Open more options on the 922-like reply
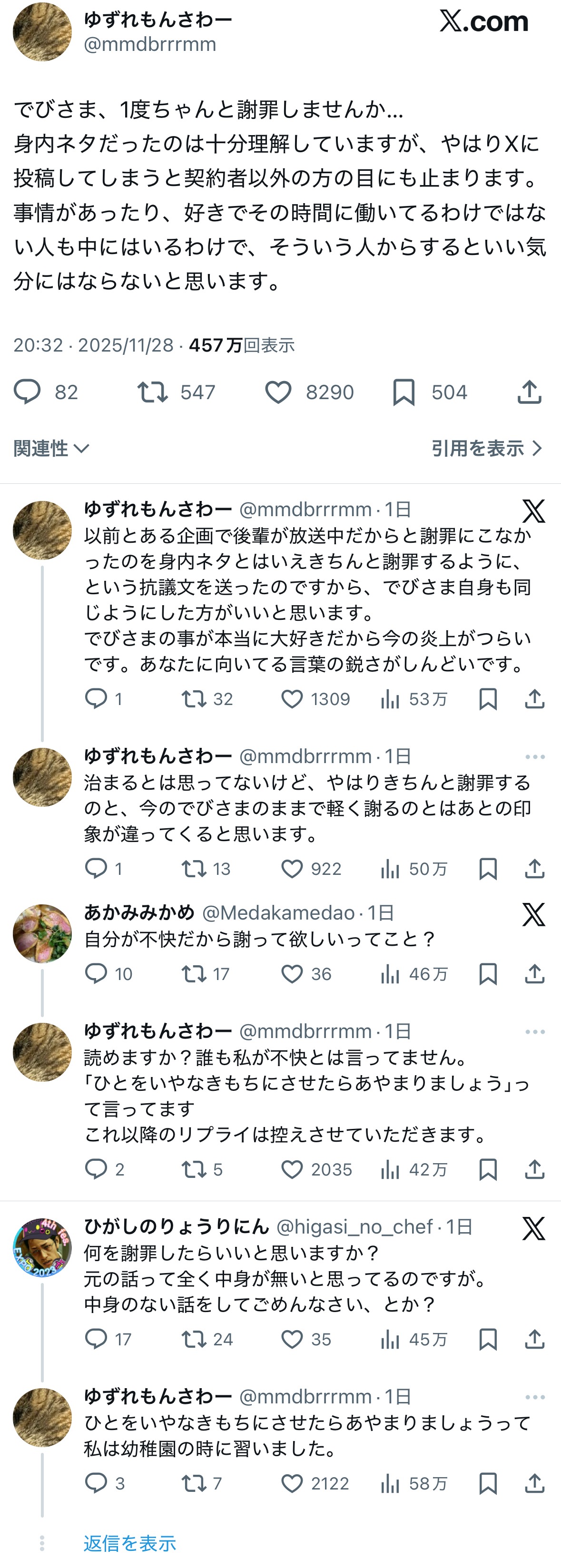This screenshot has width=561, height=1568. pyautogui.click(x=535, y=756)
